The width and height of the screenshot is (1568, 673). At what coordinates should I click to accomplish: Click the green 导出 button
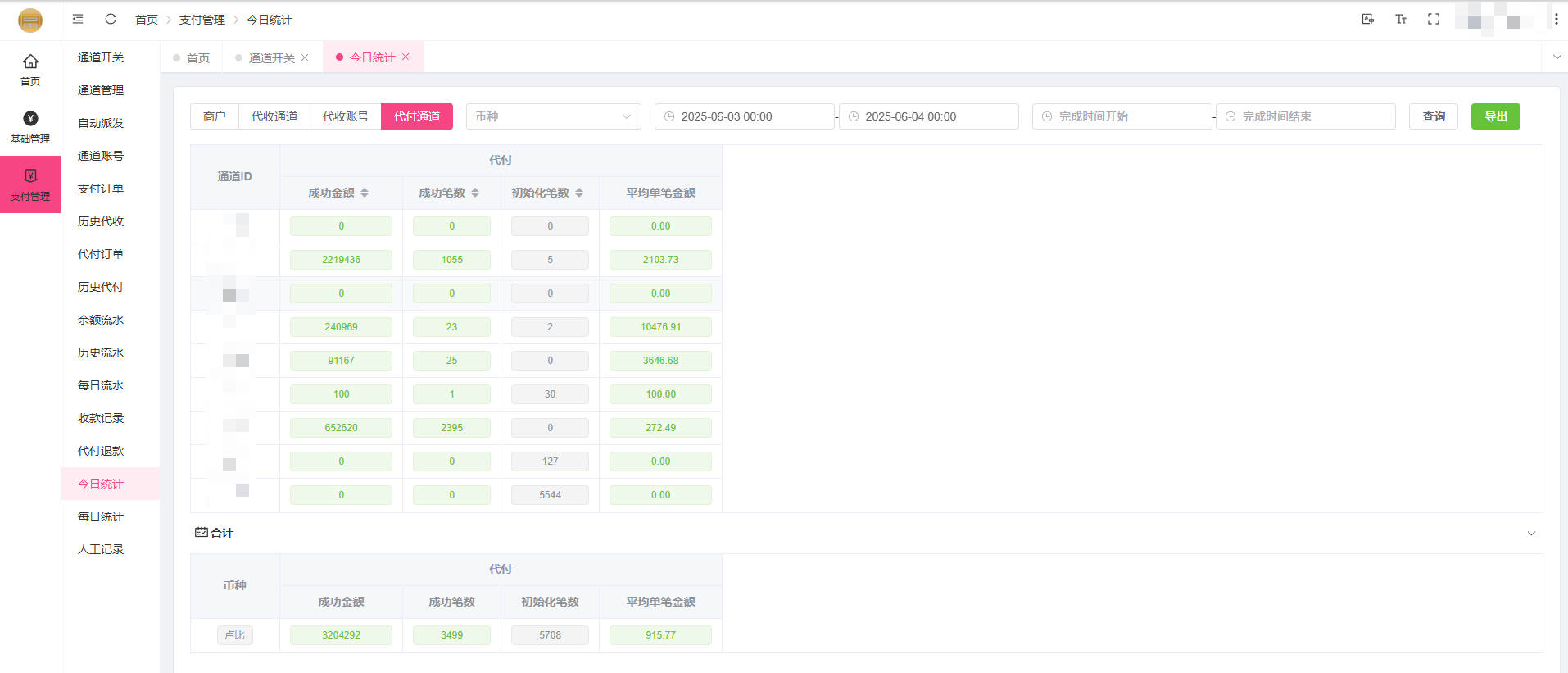(x=1495, y=116)
